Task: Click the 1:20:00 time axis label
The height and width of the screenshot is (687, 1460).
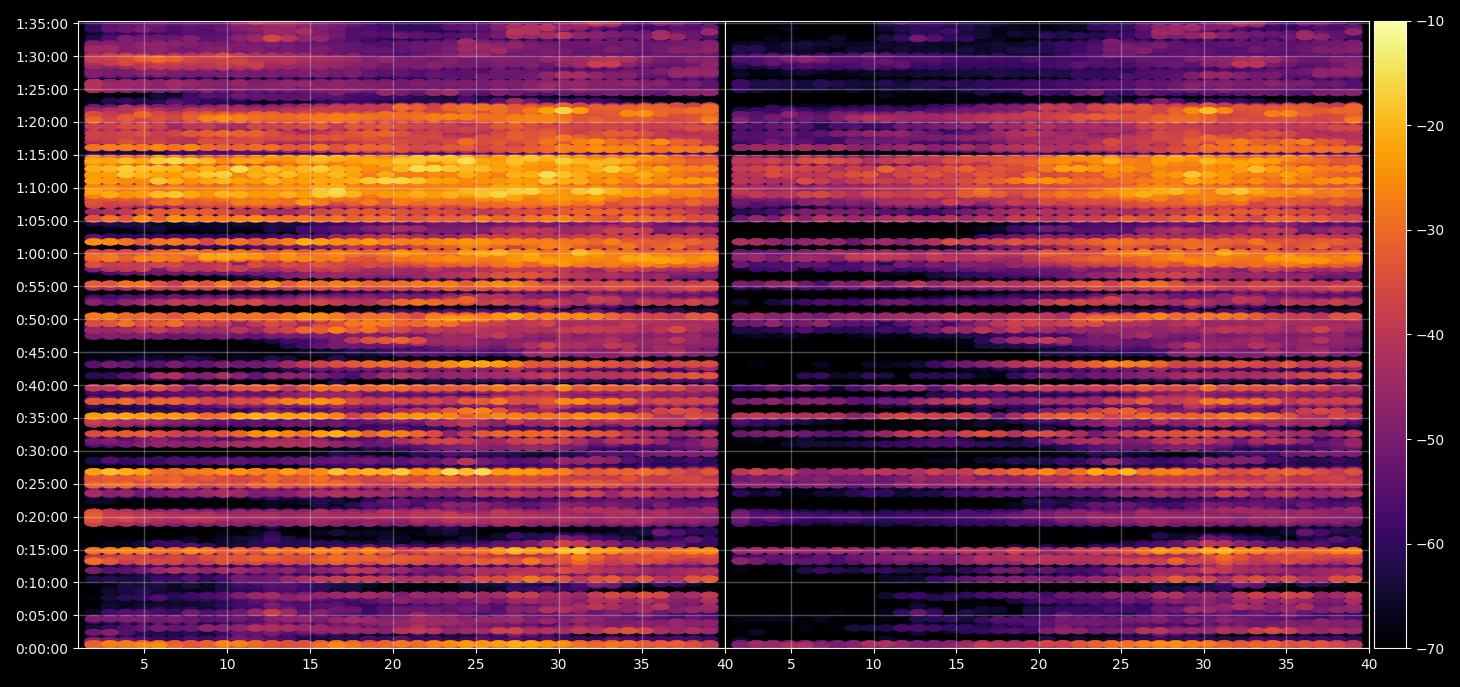Action: pos(42,122)
